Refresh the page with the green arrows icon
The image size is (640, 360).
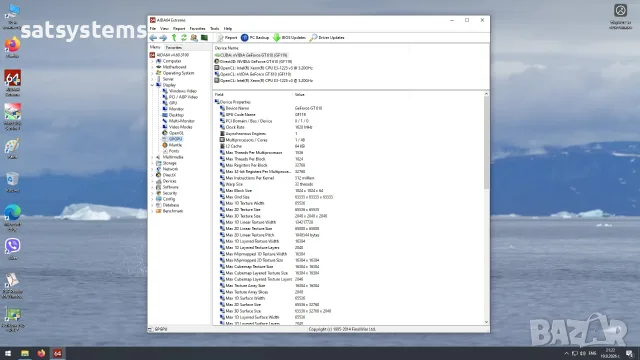(x=184, y=38)
